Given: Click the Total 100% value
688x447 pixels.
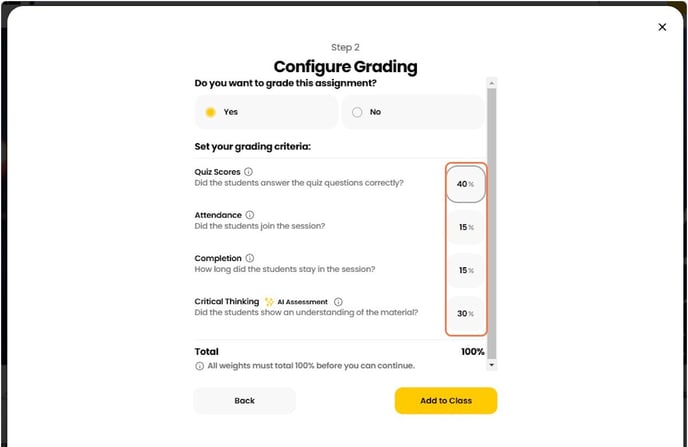Looking at the screenshot, I should pos(472,352).
